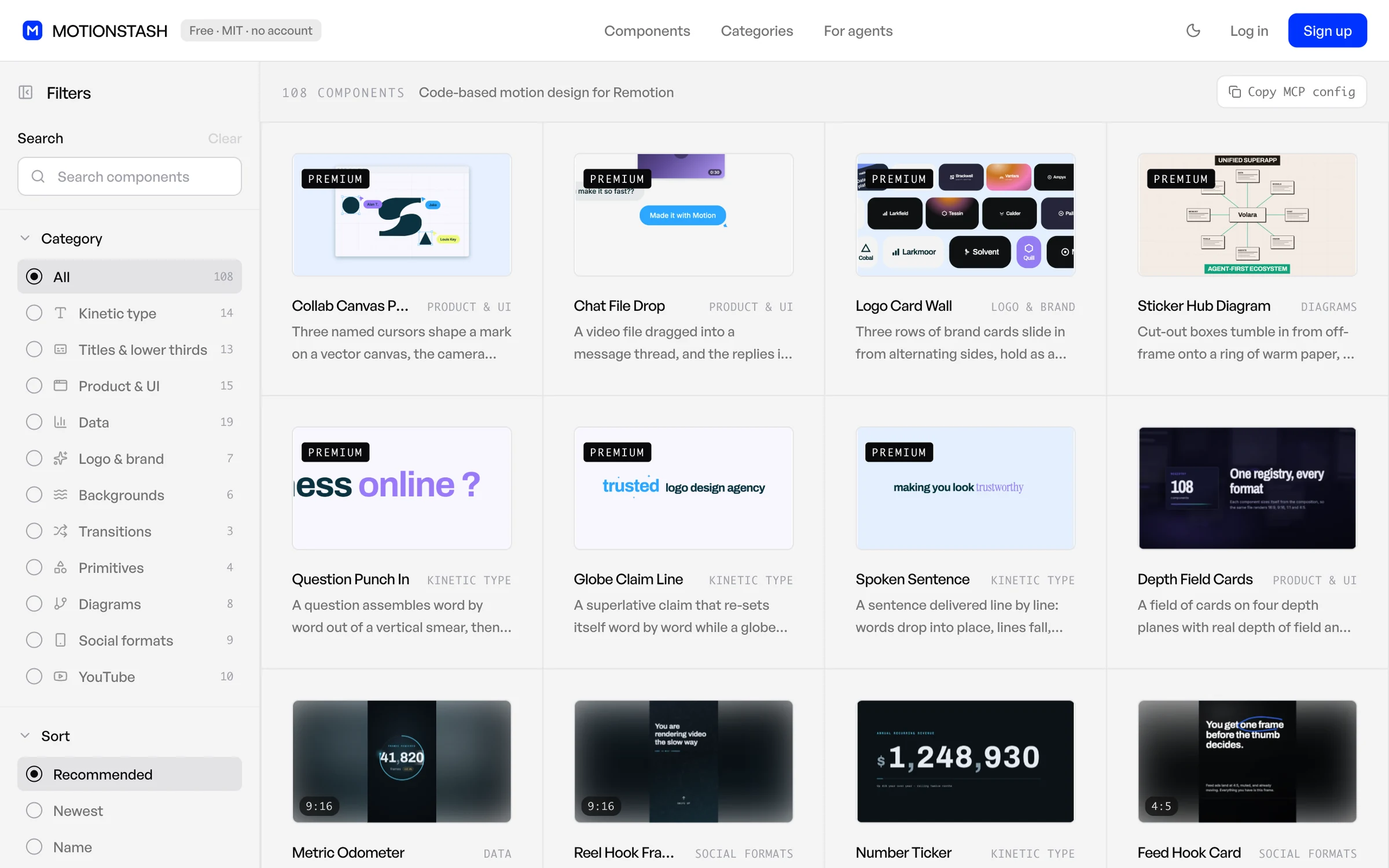This screenshot has width=1389, height=868.
Task: Select the Titles & lower thirds radio
Action: [34, 350]
